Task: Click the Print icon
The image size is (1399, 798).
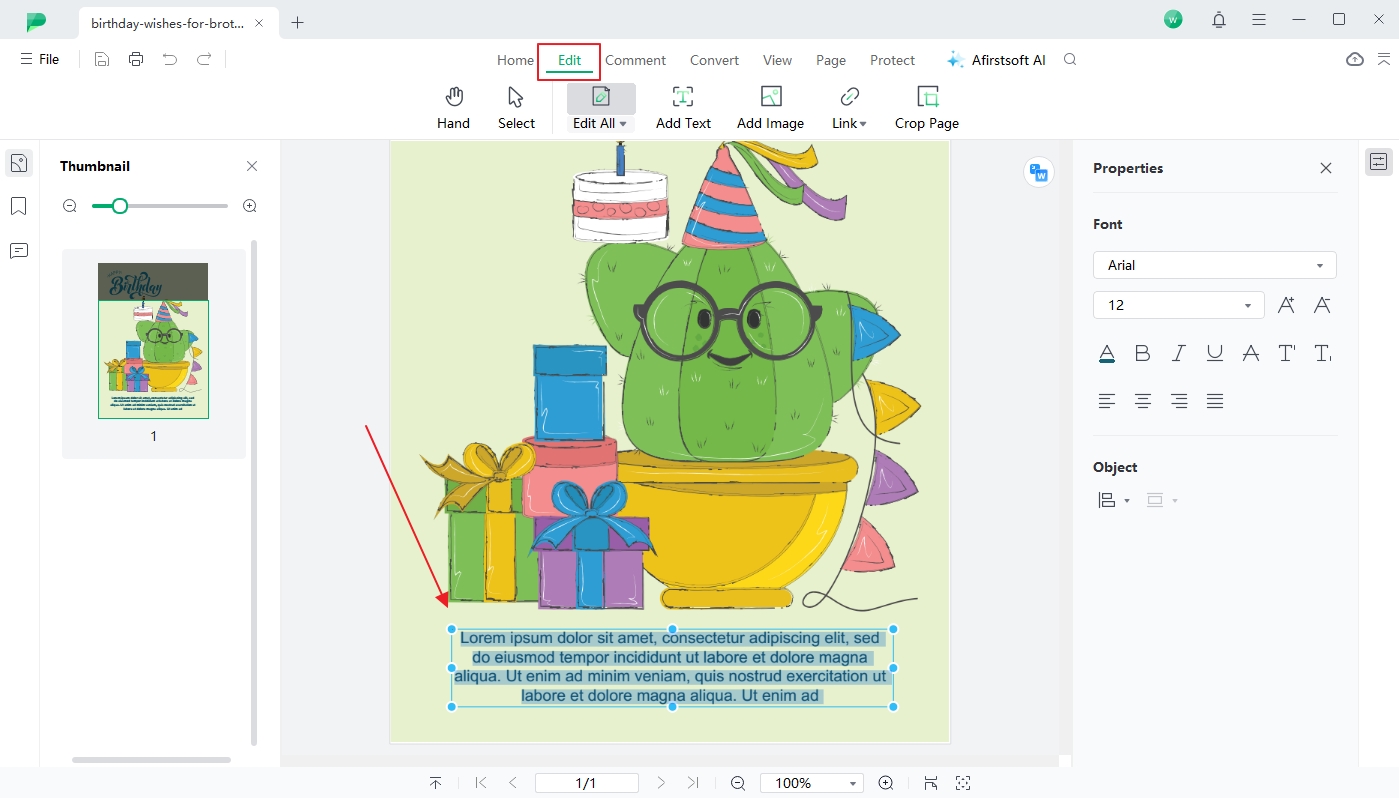Action: pos(136,59)
